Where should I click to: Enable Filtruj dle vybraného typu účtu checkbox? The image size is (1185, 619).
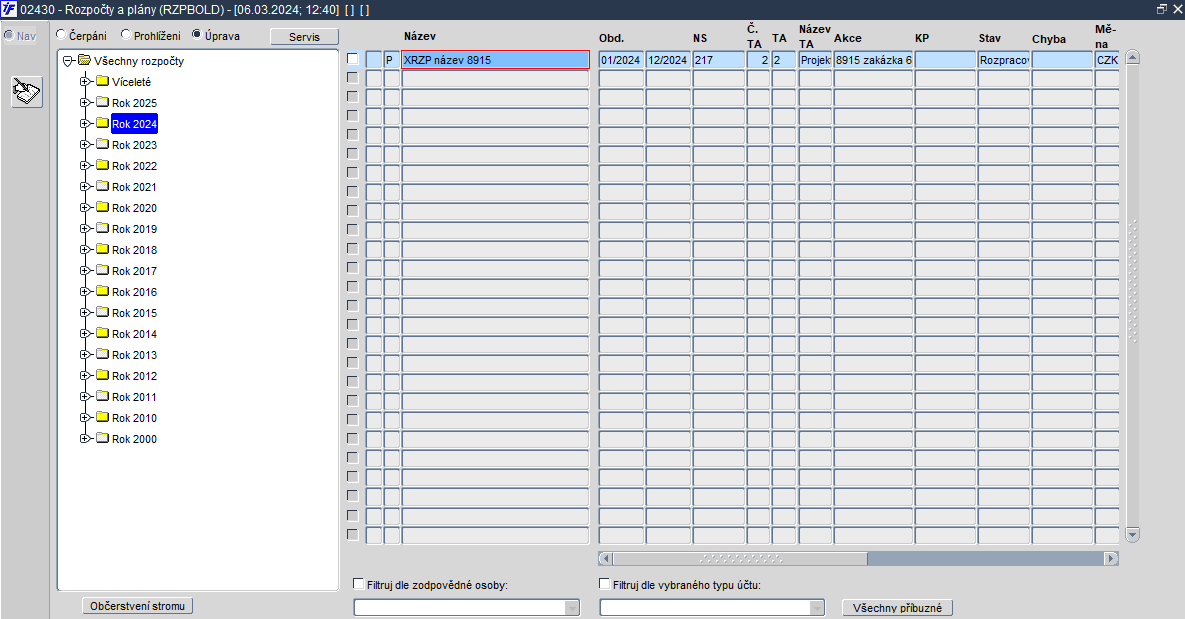tap(604, 583)
